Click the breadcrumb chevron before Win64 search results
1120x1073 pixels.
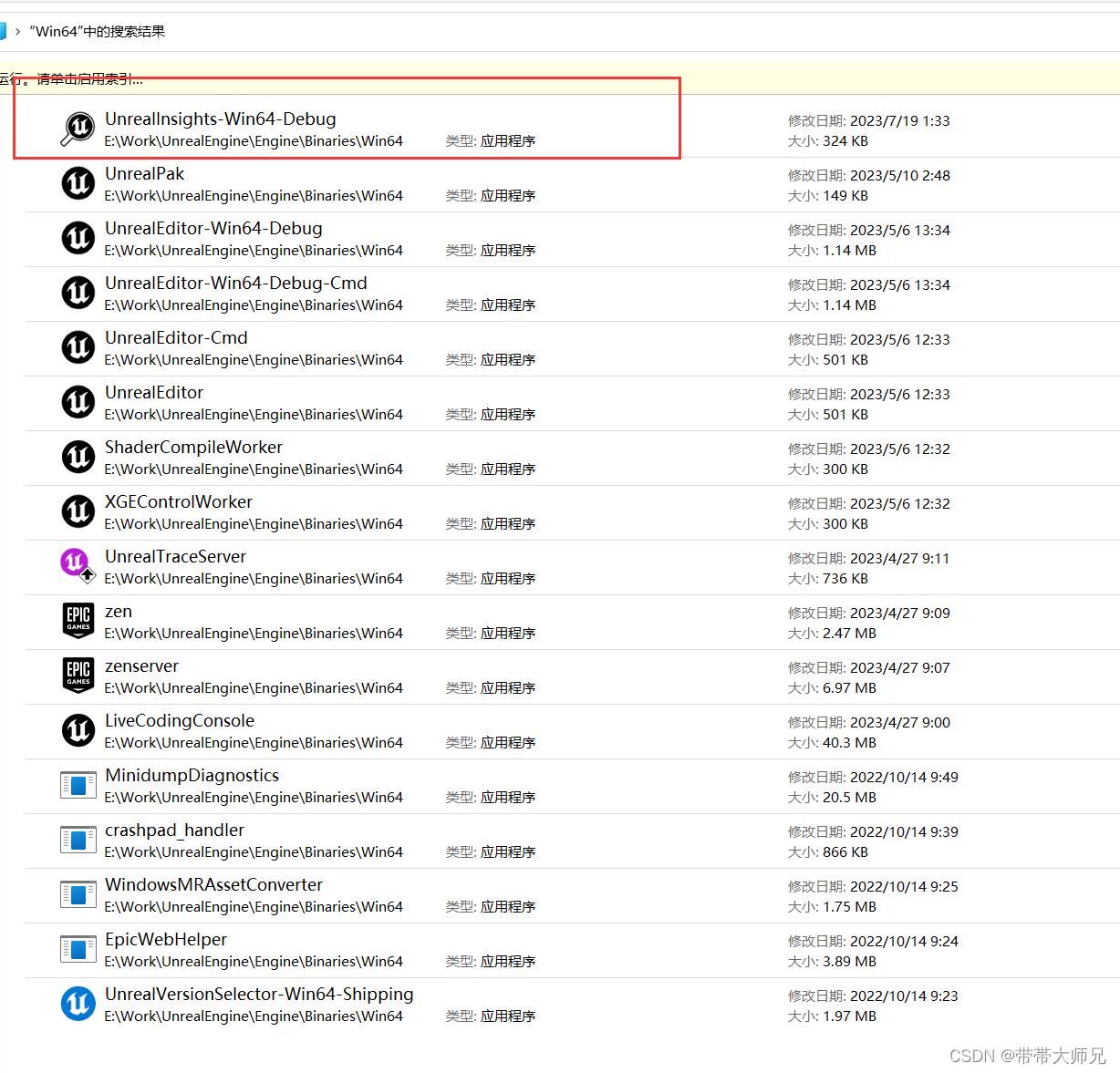tap(17, 31)
